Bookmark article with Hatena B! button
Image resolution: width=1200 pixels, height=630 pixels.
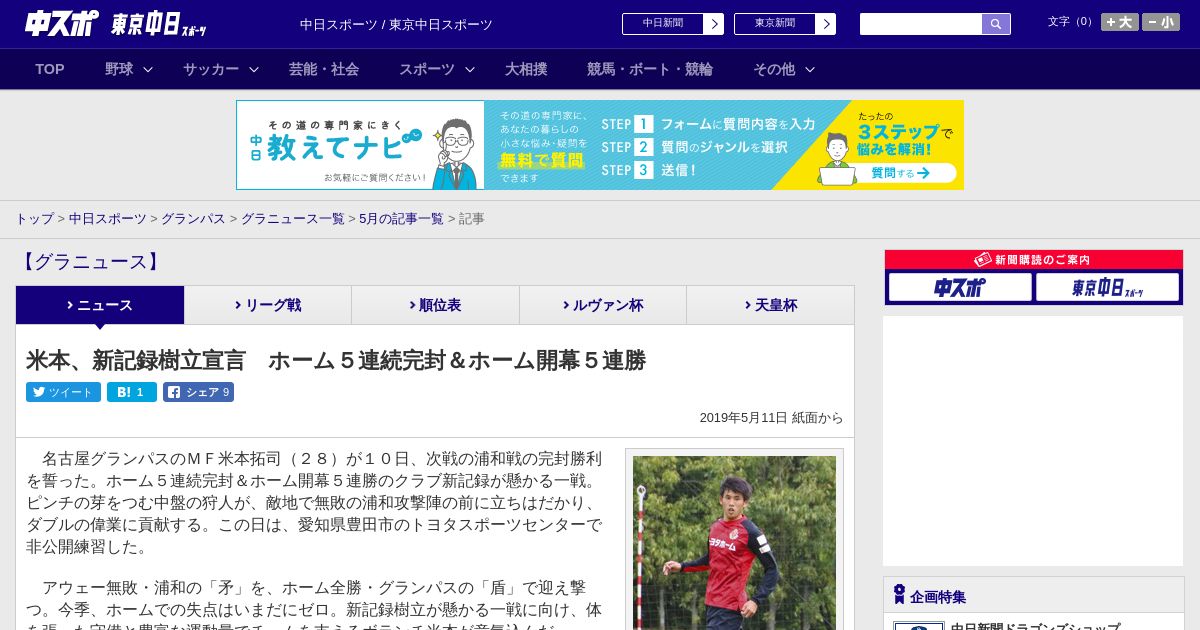coord(132,392)
